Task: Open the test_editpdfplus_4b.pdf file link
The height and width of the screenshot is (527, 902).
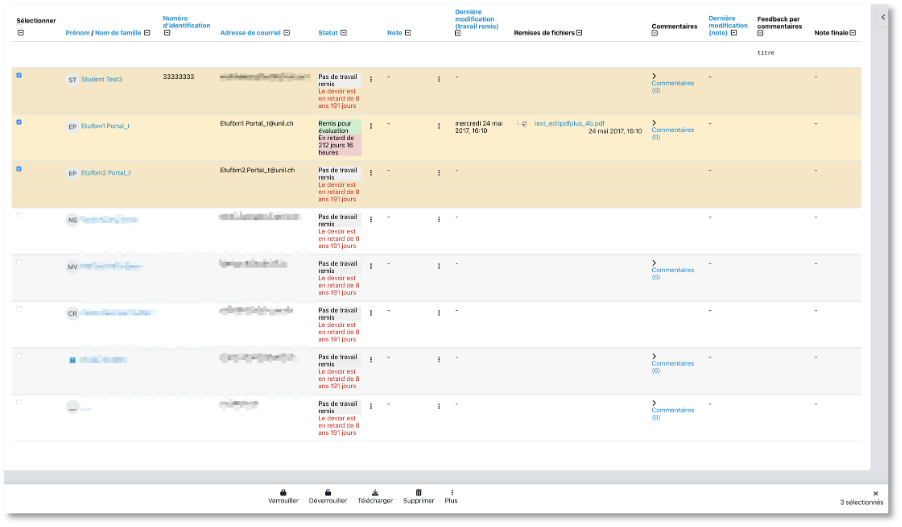Action: [569, 123]
